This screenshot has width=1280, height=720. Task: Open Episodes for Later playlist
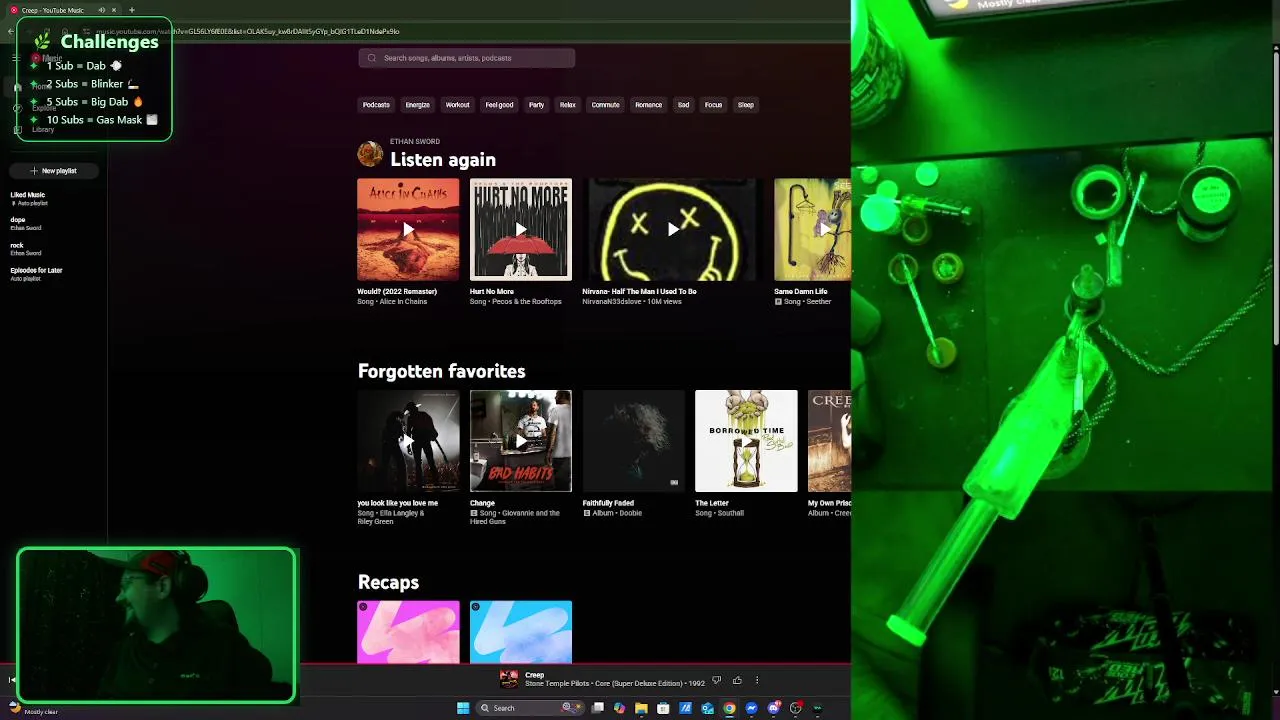[x=36, y=274]
